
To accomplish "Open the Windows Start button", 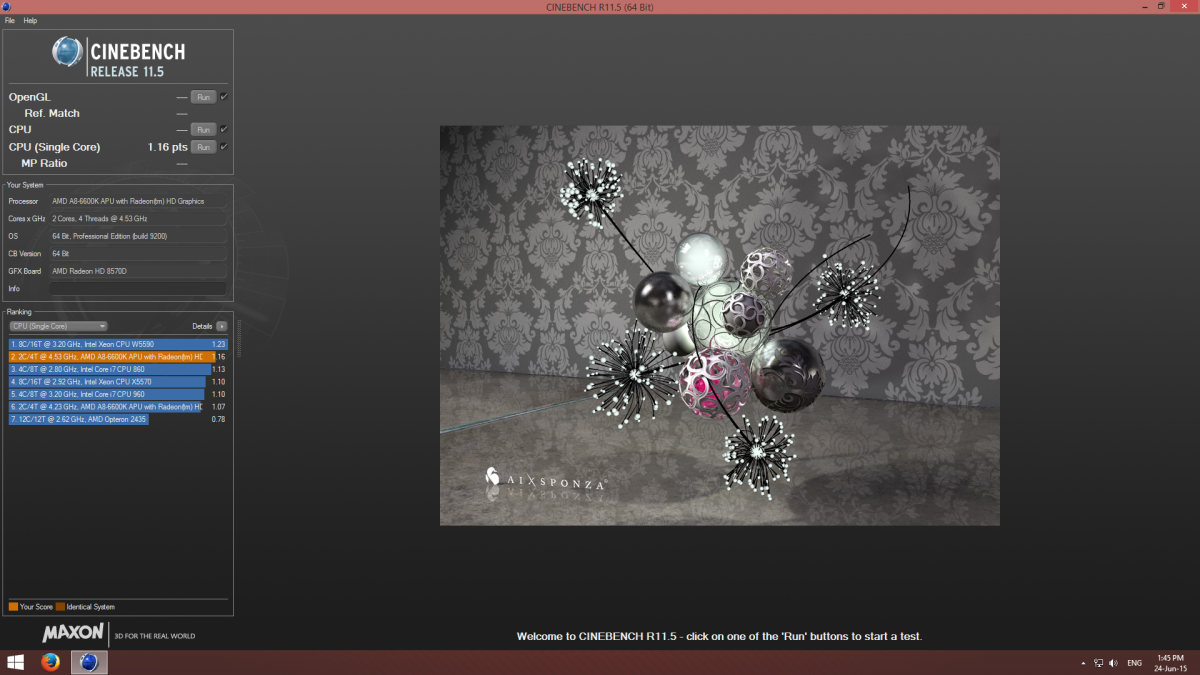I will tap(16, 662).
